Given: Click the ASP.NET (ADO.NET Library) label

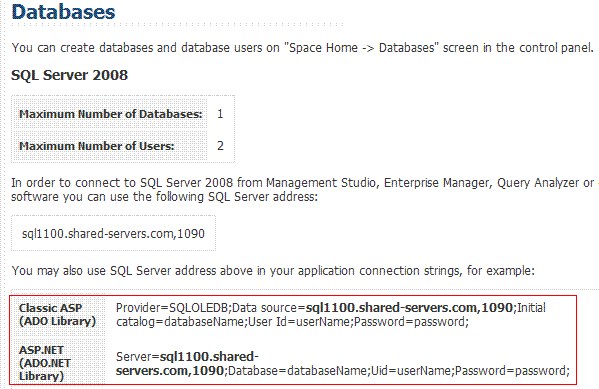Looking at the screenshot, I should pyautogui.click(x=45, y=363).
